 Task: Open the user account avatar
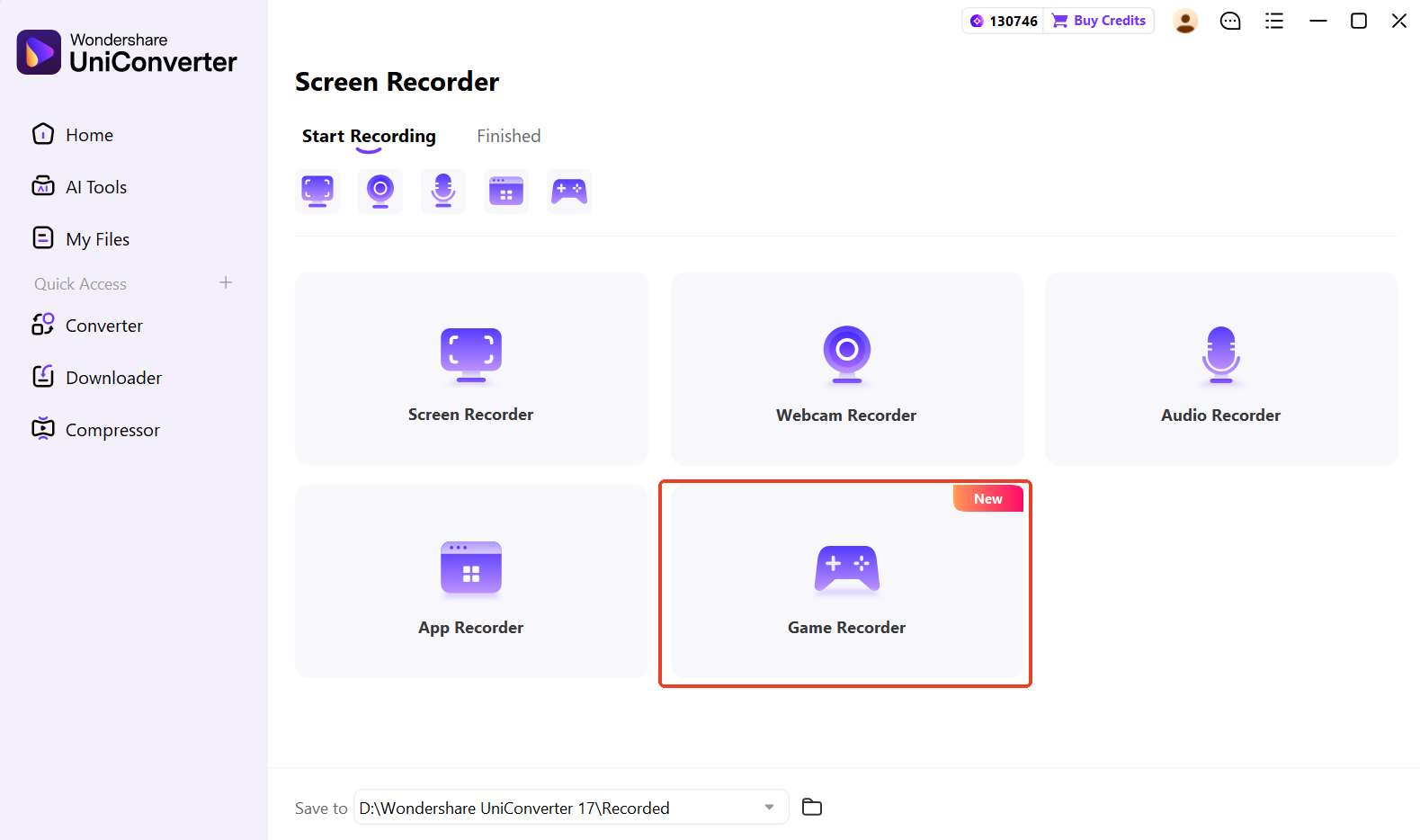click(x=1185, y=21)
